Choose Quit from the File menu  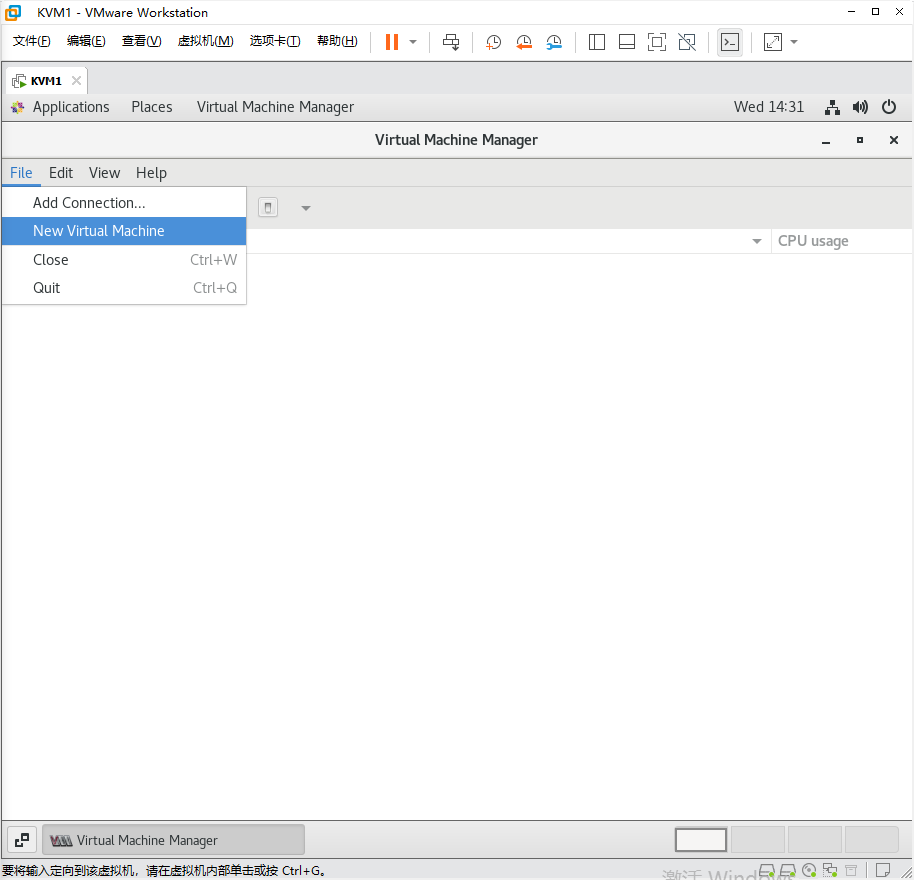click(124, 288)
